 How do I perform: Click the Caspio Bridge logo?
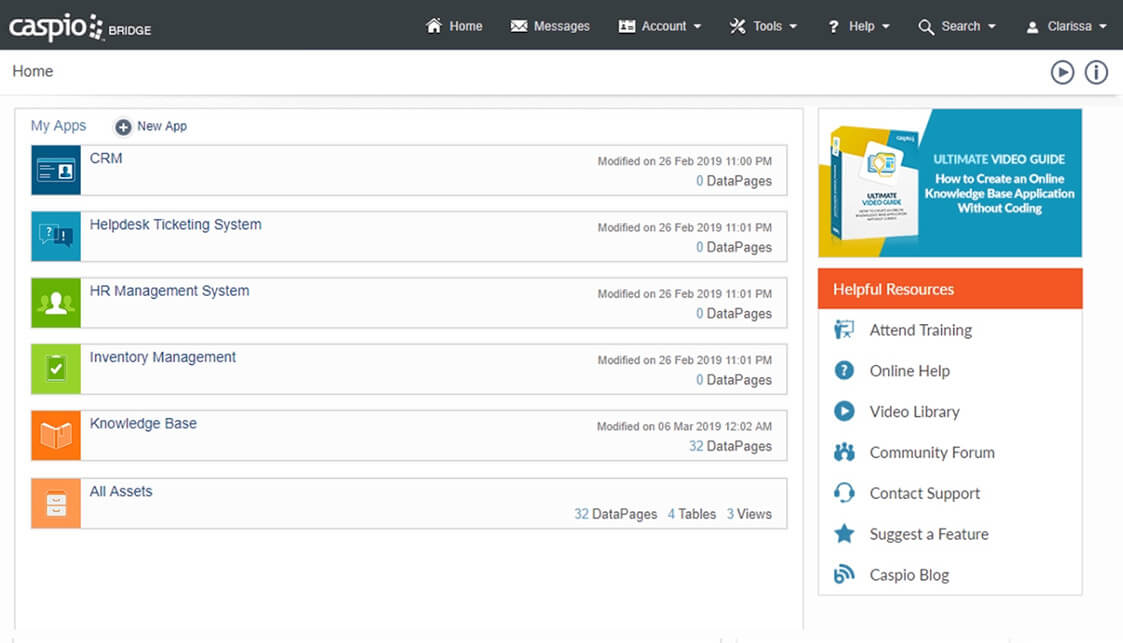point(79,27)
